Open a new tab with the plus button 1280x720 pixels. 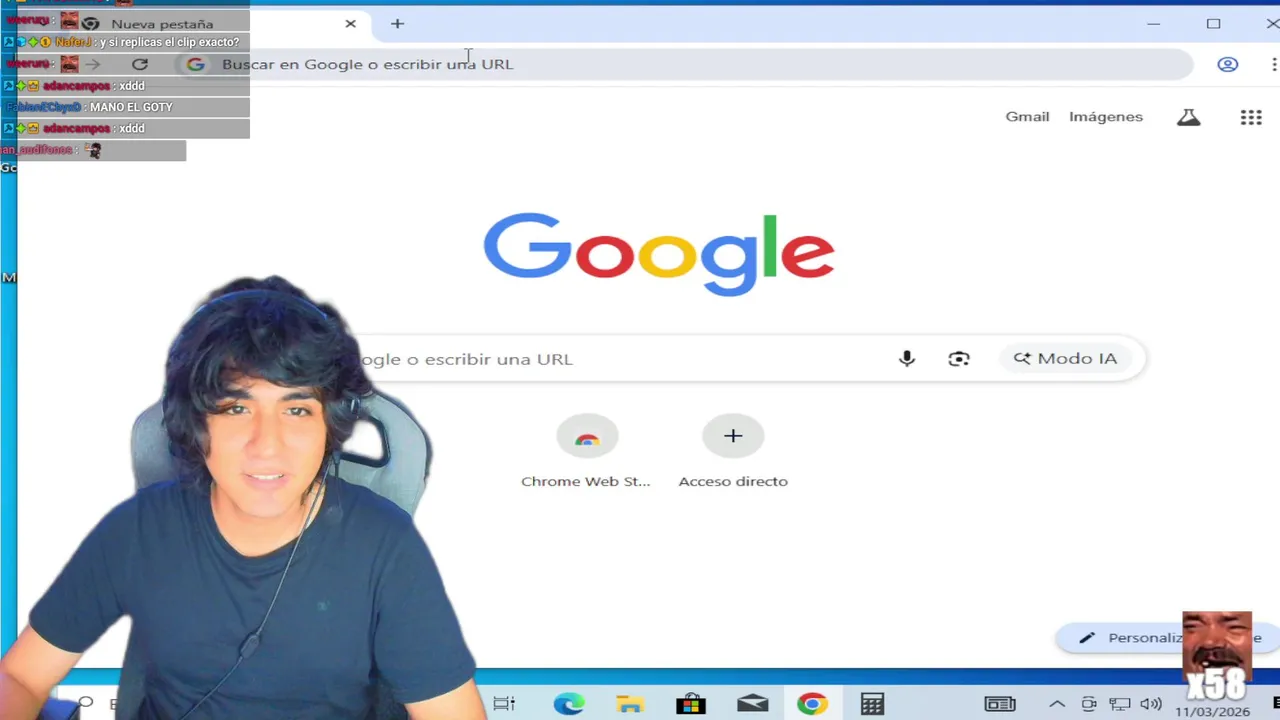tap(397, 23)
